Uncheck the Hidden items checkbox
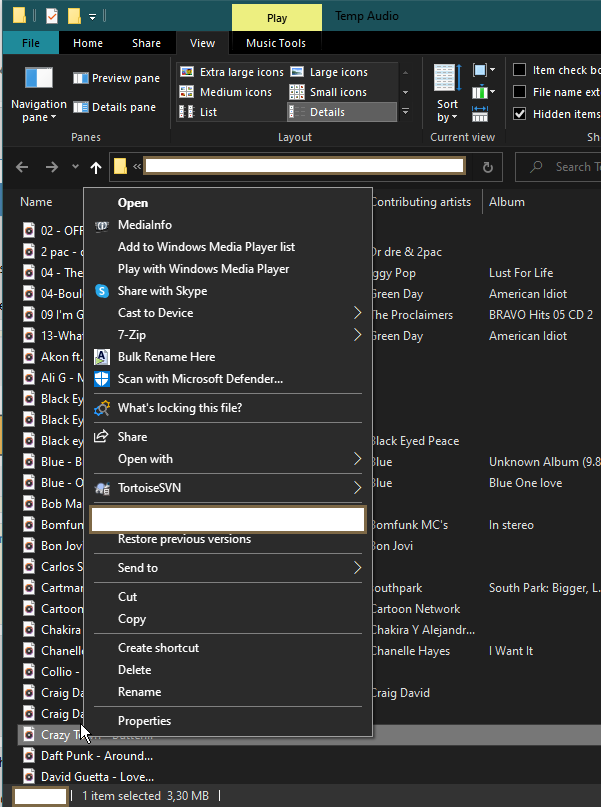 tap(520, 114)
